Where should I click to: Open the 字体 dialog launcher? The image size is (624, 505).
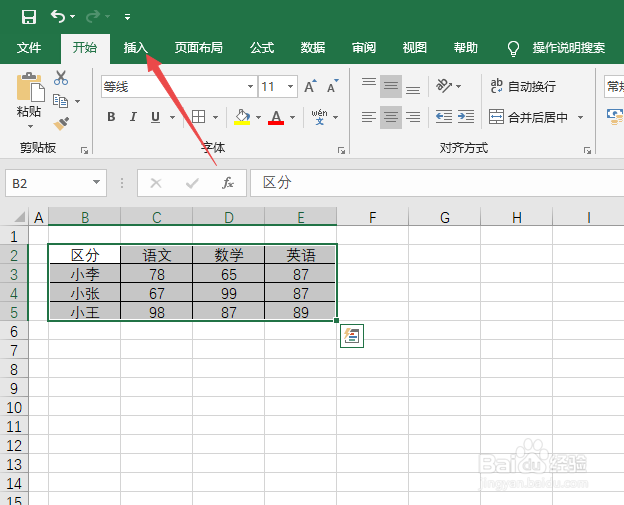(x=341, y=150)
